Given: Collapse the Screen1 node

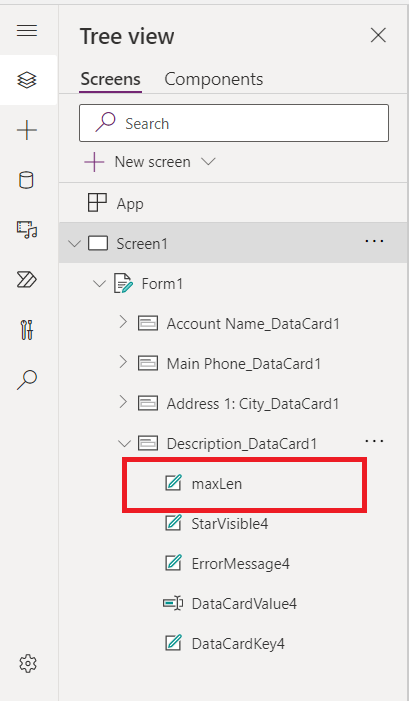Looking at the screenshot, I should tap(74, 244).
